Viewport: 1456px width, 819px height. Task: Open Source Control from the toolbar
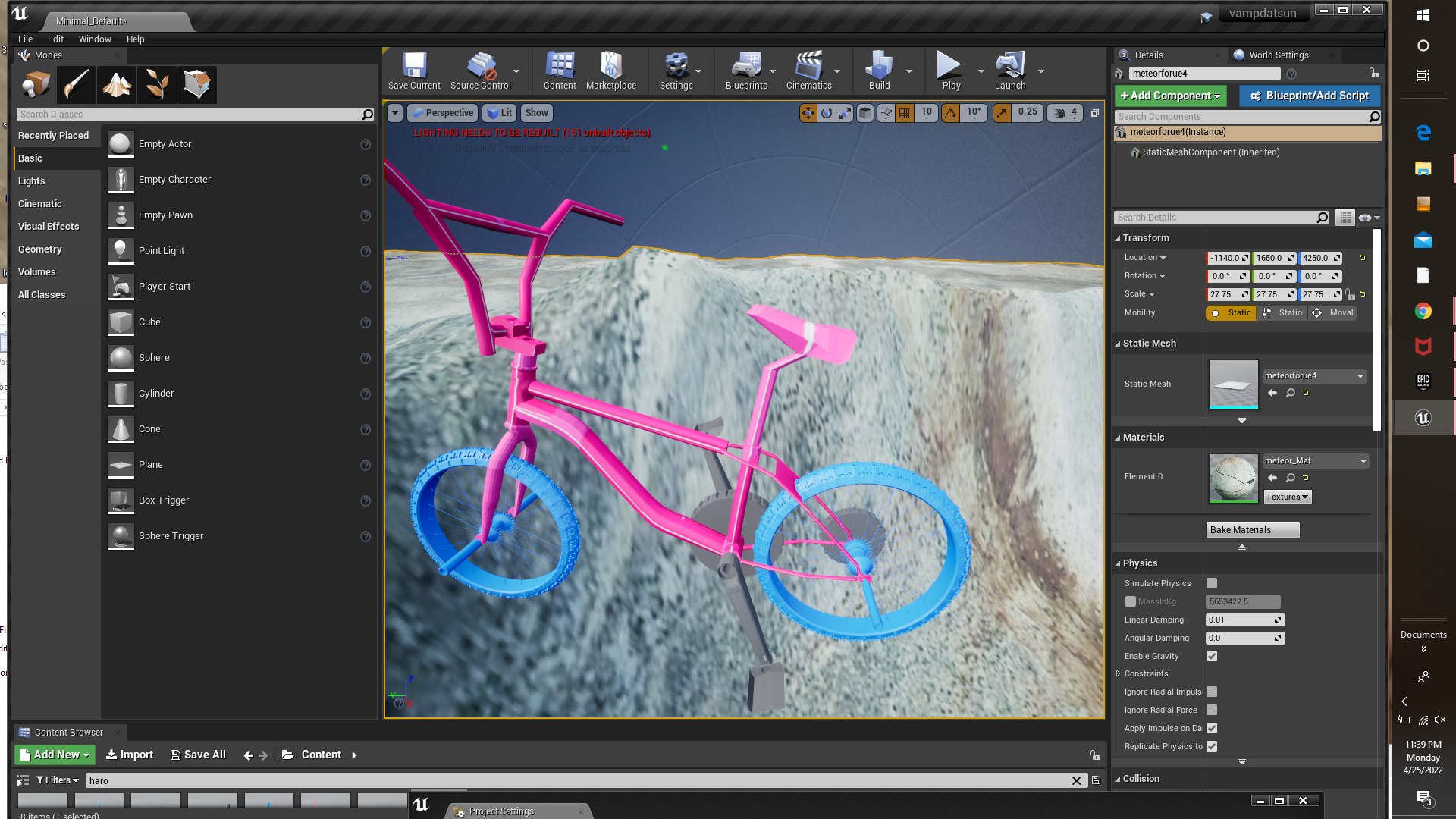[x=481, y=71]
